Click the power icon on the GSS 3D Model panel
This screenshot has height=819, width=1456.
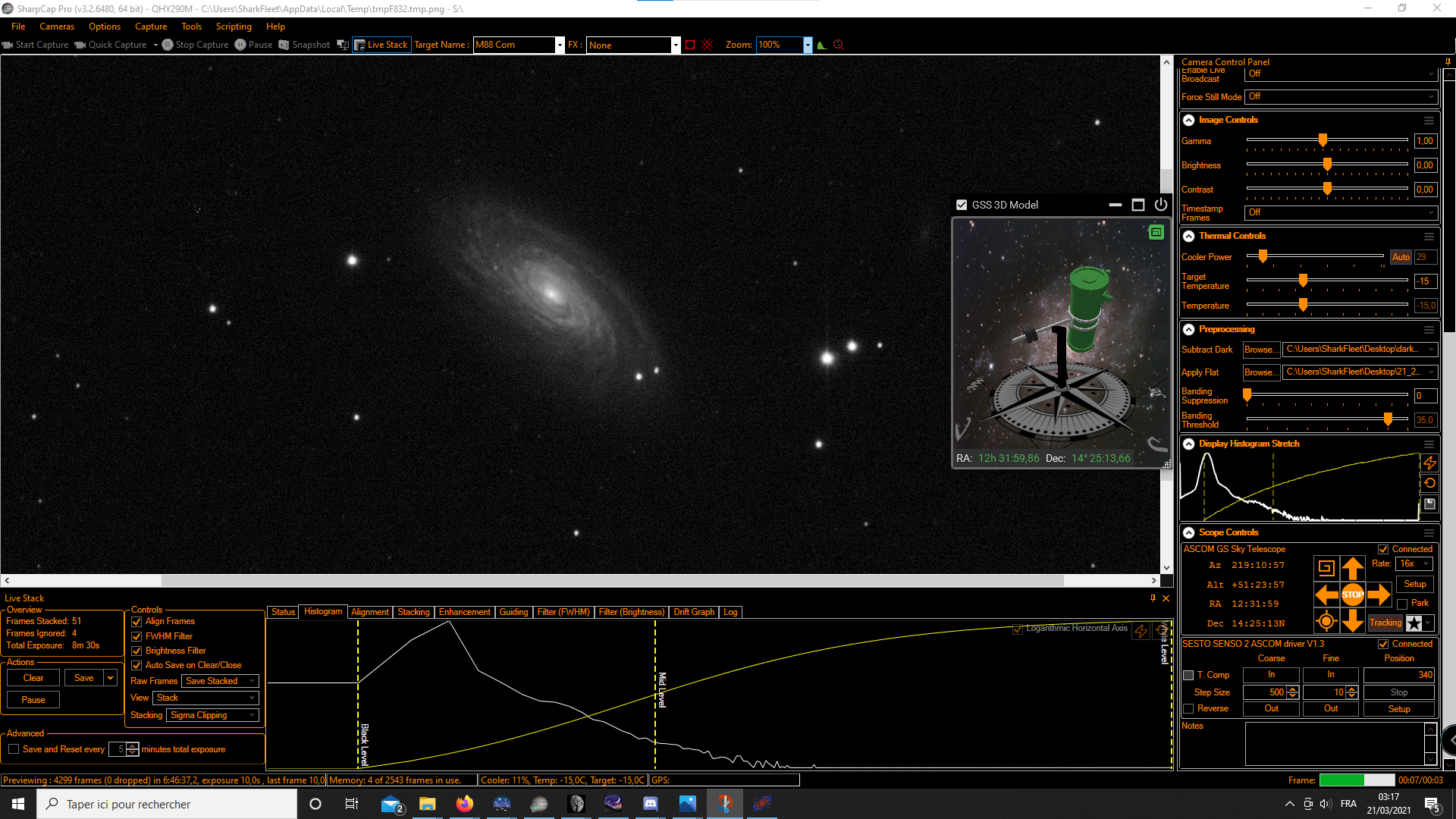[x=1160, y=205]
